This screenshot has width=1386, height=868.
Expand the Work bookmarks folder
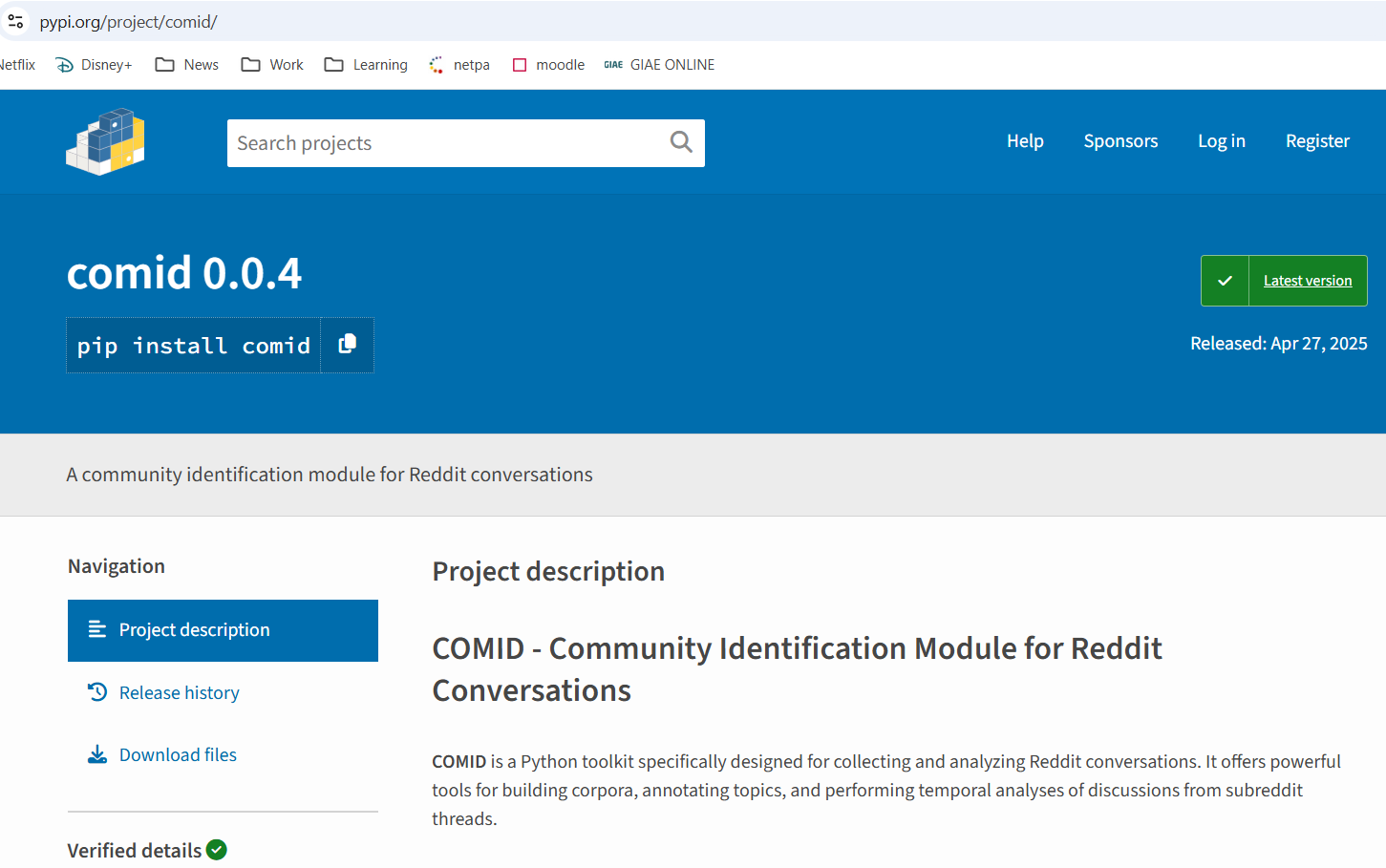pyautogui.click(x=272, y=65)
